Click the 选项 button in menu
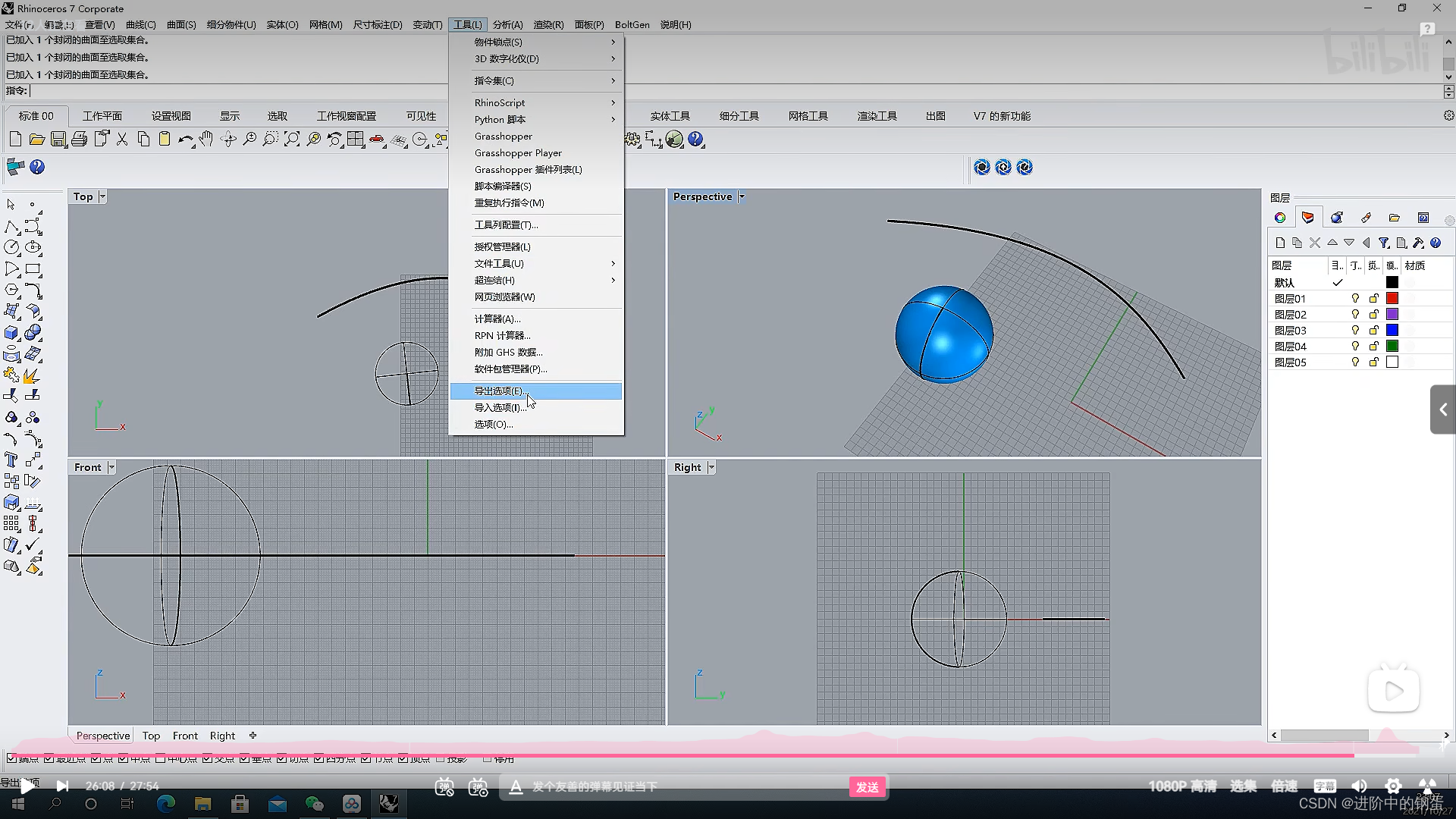This screenshot has height=819, width=1456. (x=492, y=424)
